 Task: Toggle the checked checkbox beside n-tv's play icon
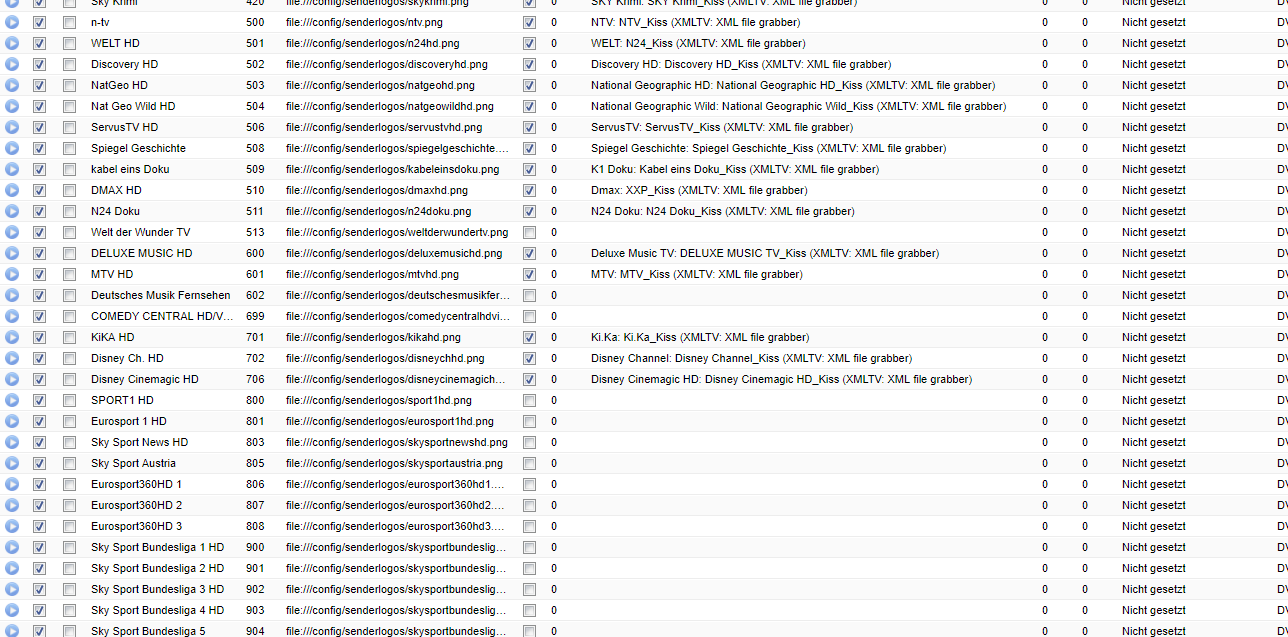(39, 22)
